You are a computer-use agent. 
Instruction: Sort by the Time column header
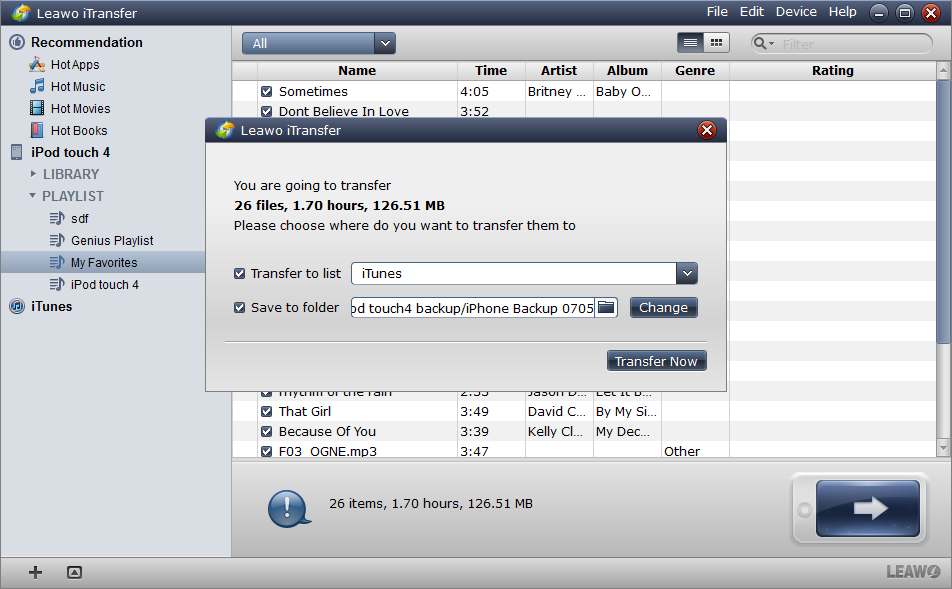(x=491, y=70)
